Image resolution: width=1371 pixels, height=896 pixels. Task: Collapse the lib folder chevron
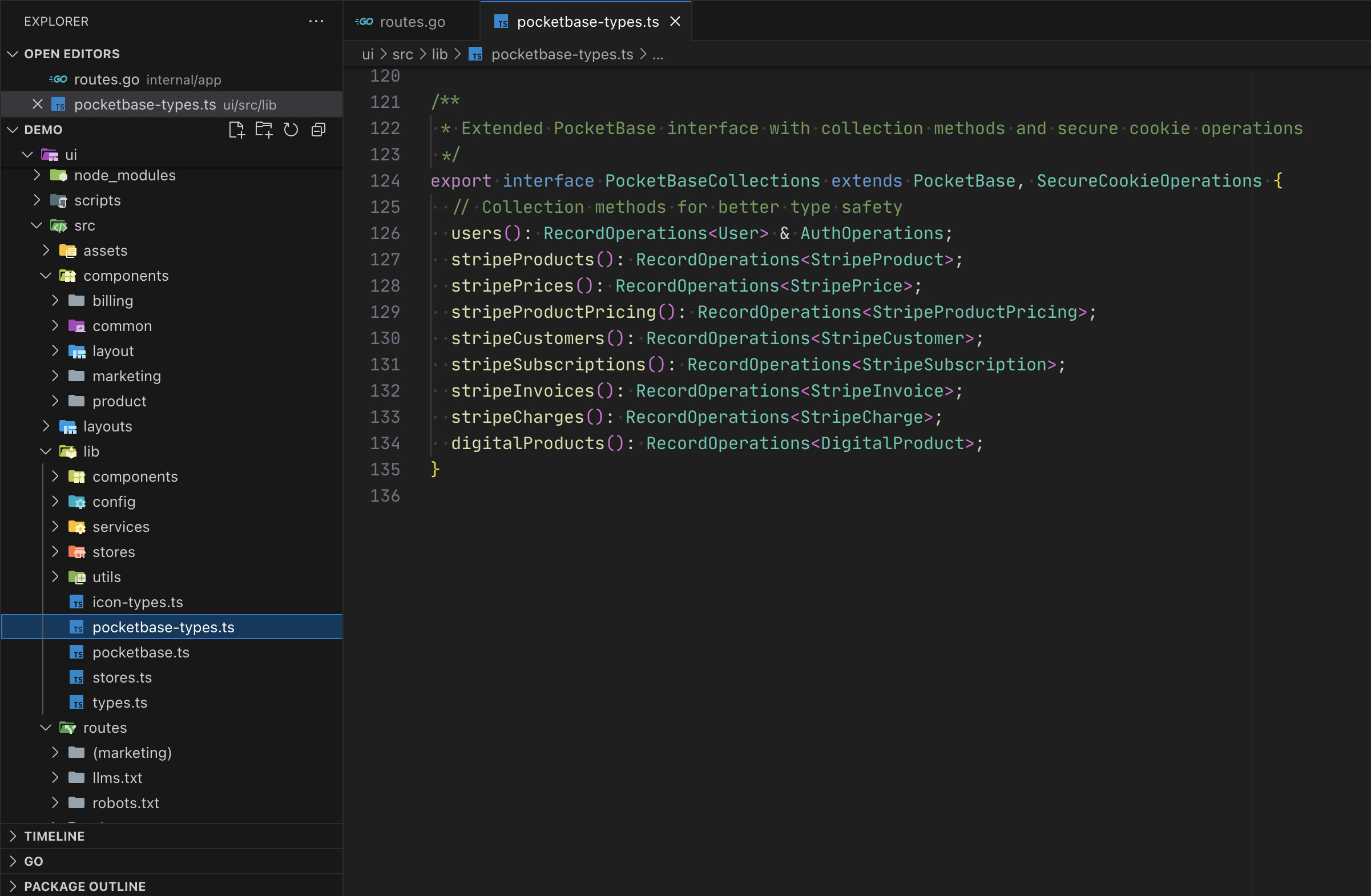pyautogui.click(x=46, y=451)
